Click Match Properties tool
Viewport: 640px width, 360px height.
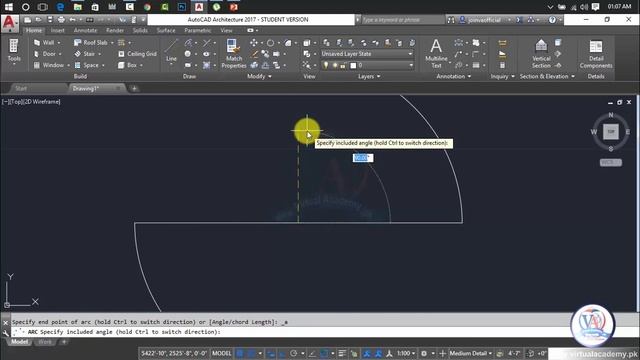point(234,54)
